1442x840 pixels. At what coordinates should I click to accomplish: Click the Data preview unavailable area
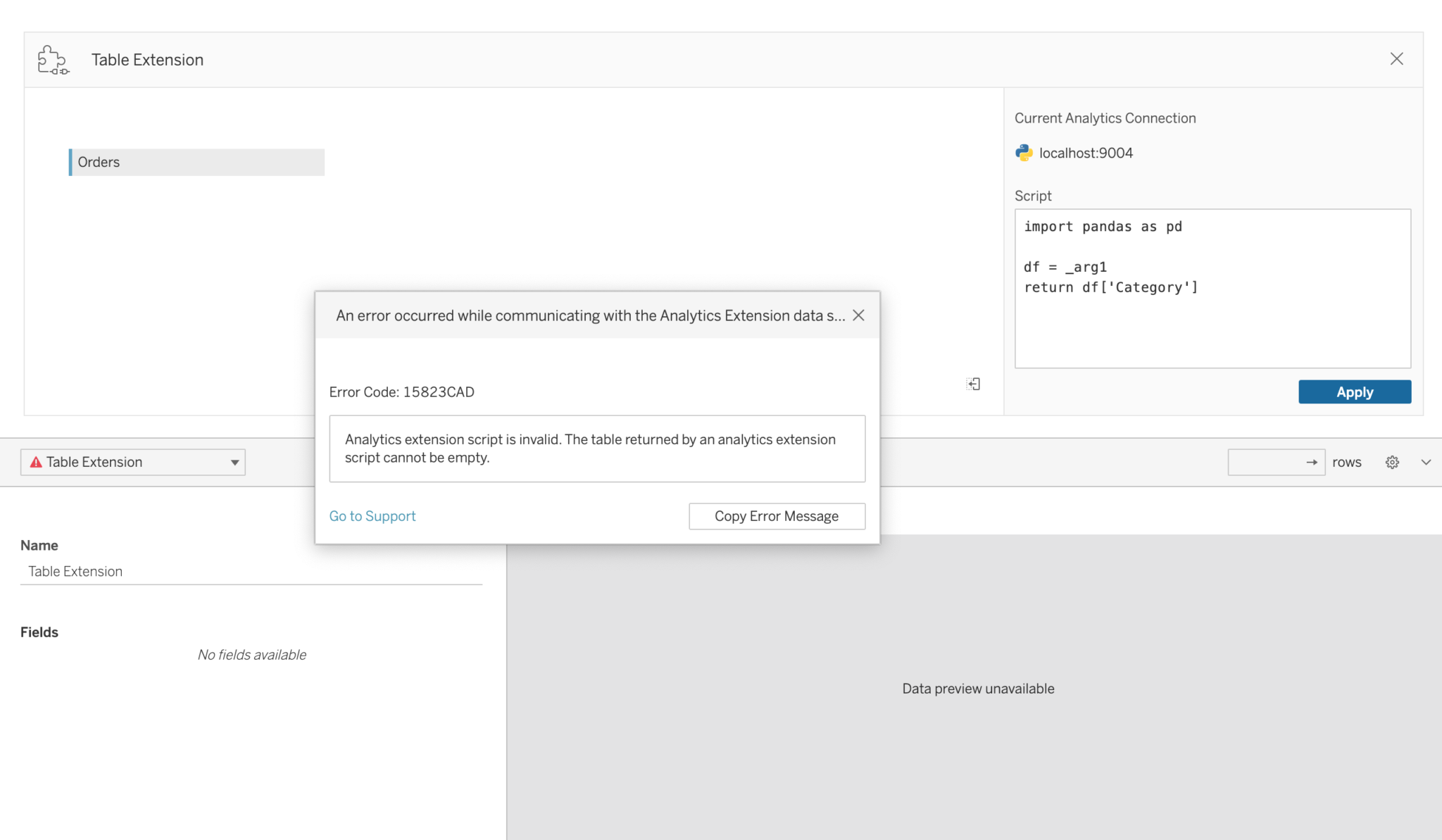tap(978, 688)
